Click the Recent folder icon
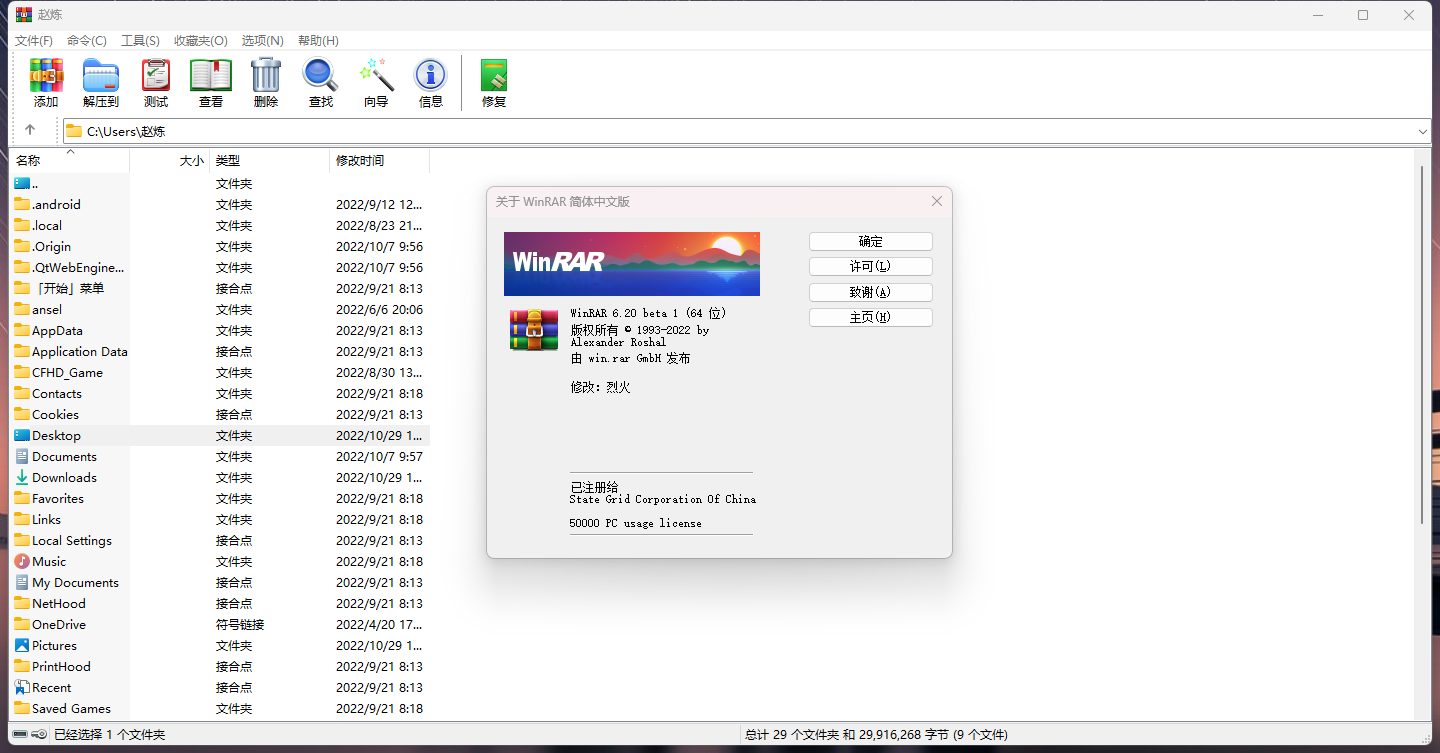The width and height of the screenshot is (1440, 753). point(22,688)
